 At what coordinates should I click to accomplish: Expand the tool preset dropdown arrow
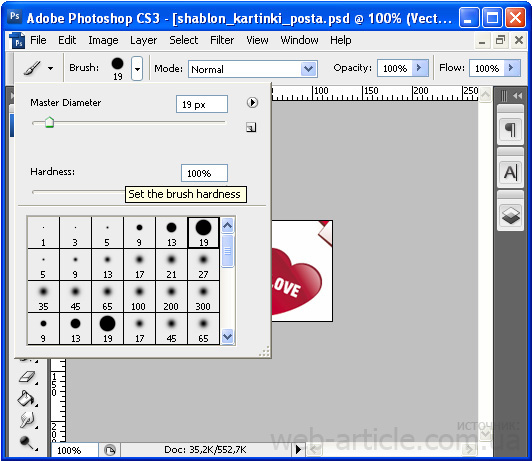[x=51, y=68]
